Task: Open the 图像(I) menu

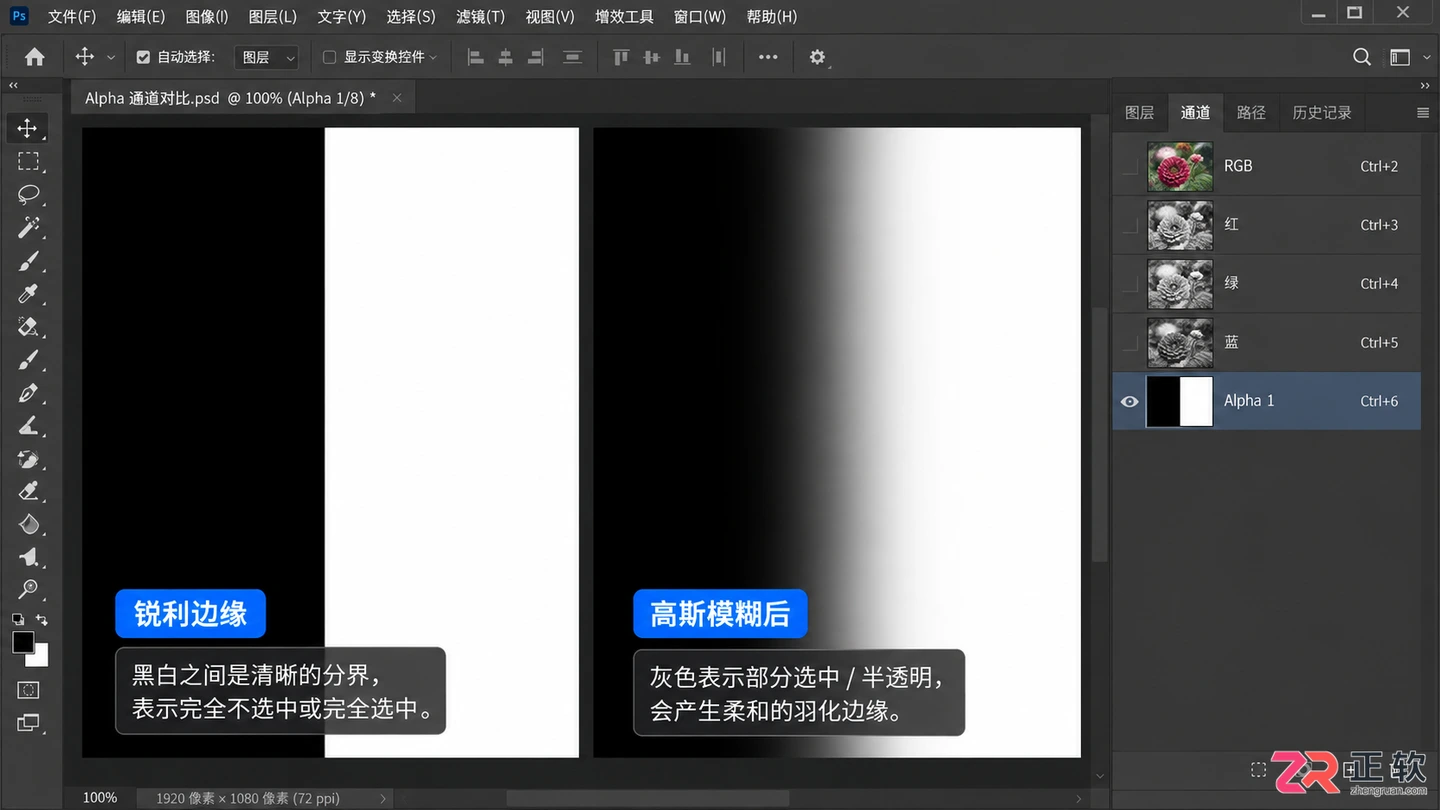Action: click(207, 16)
